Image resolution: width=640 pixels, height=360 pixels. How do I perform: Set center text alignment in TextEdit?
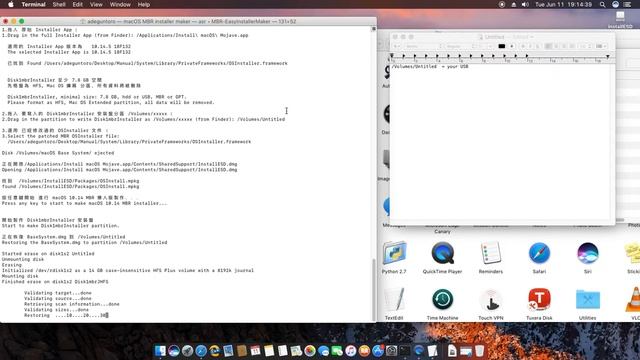pos(556,46)
